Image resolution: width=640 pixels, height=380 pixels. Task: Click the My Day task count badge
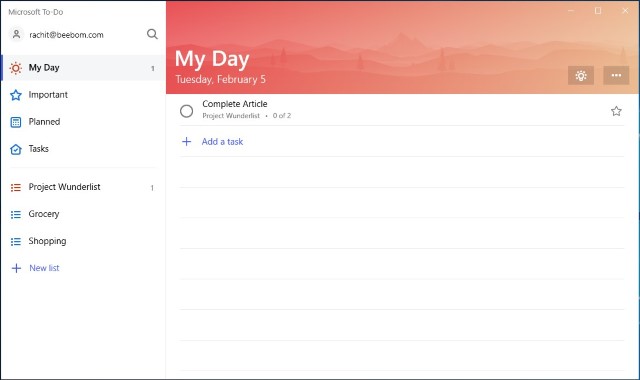(153, 69)
